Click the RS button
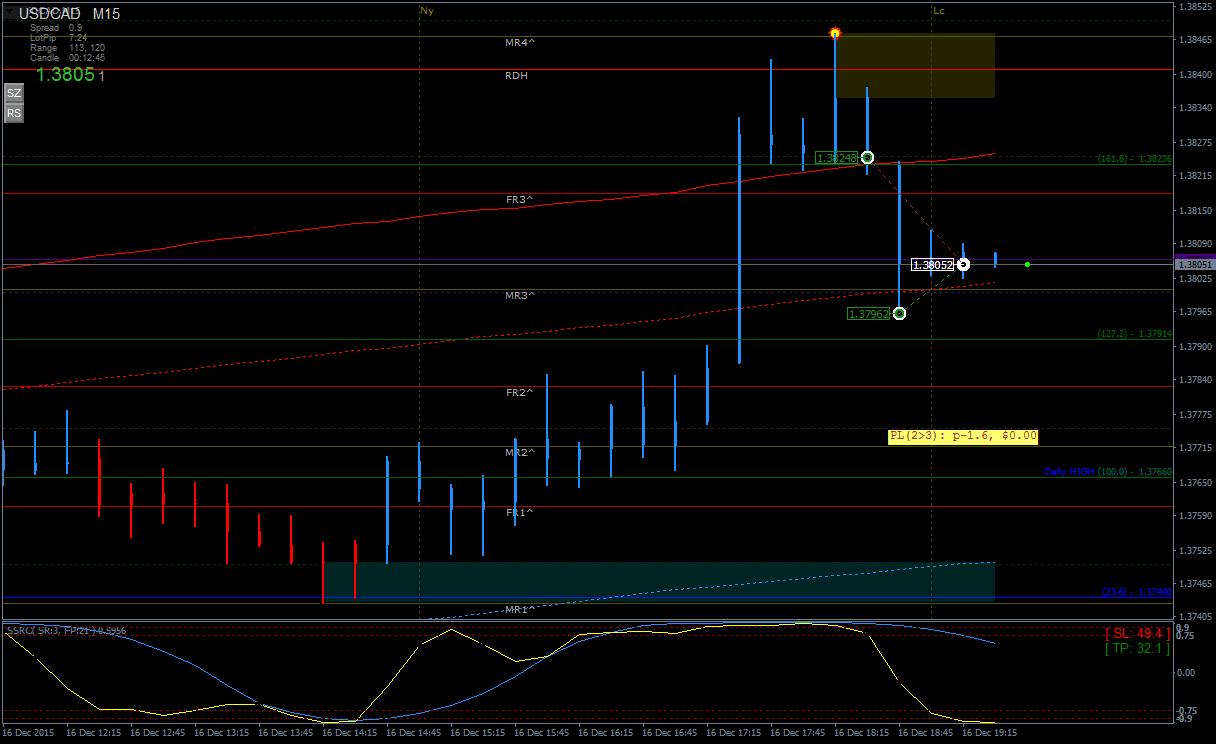1216x744 pixels. (14, 113)
